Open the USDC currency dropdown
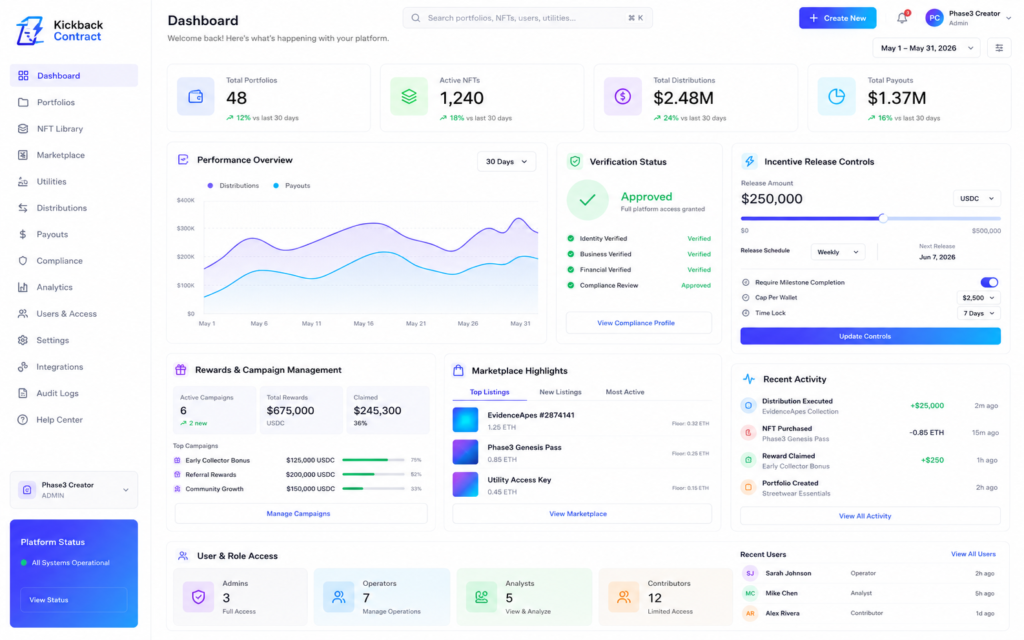 click(x=976, y=199)
